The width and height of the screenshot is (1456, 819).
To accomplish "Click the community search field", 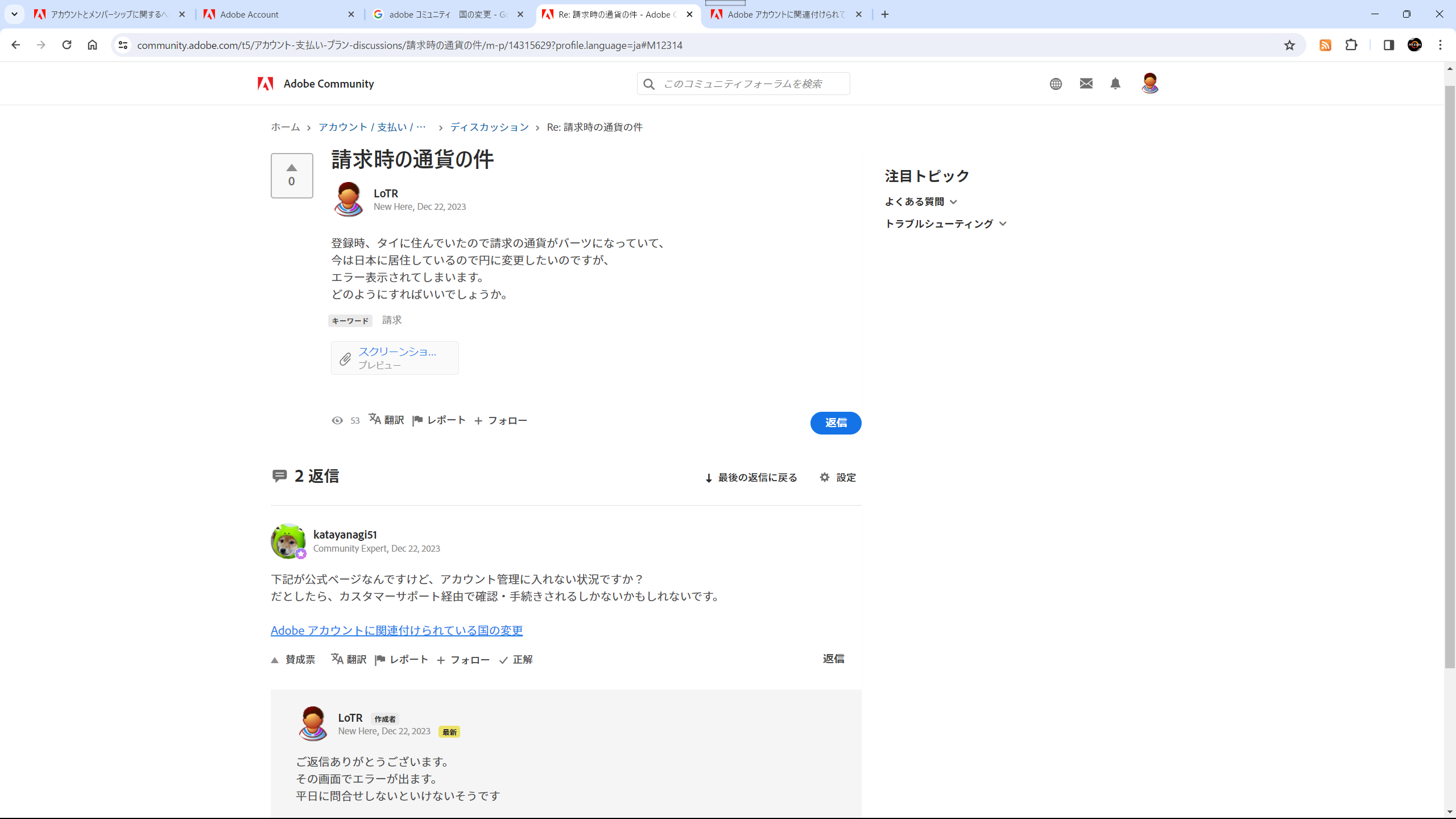I will coord(743,84).
